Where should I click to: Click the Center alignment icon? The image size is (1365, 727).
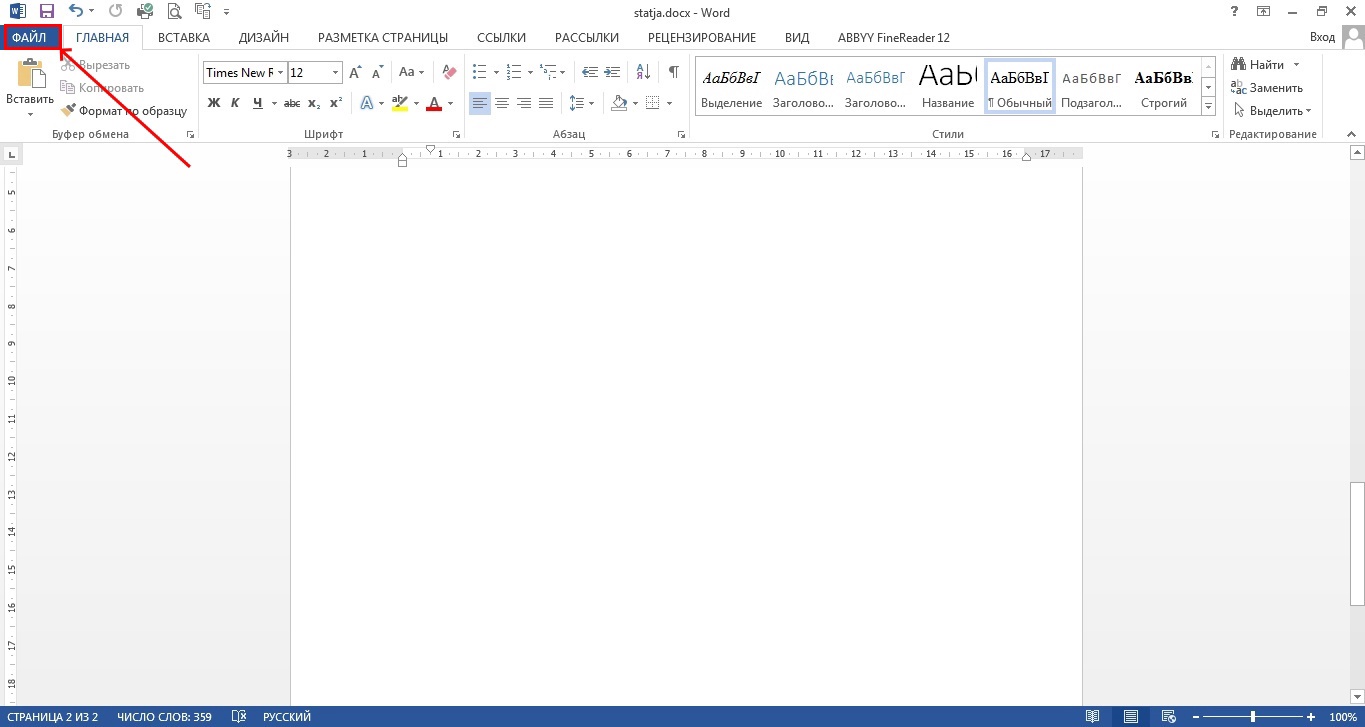click(x=502, y=103)
